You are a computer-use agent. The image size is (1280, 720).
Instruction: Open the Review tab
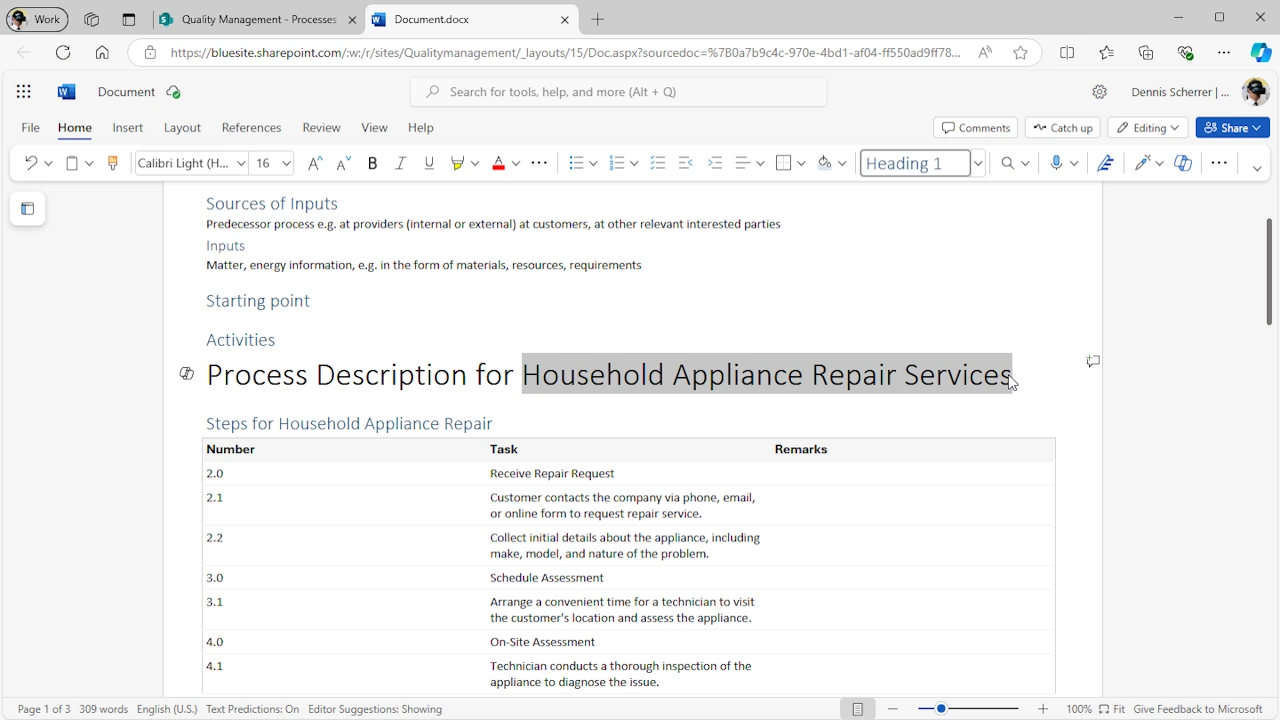321,127
